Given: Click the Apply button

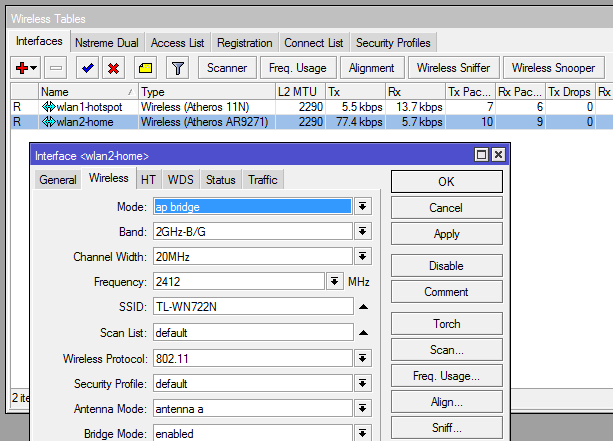Looking at the screenshot, I should 446,234.
